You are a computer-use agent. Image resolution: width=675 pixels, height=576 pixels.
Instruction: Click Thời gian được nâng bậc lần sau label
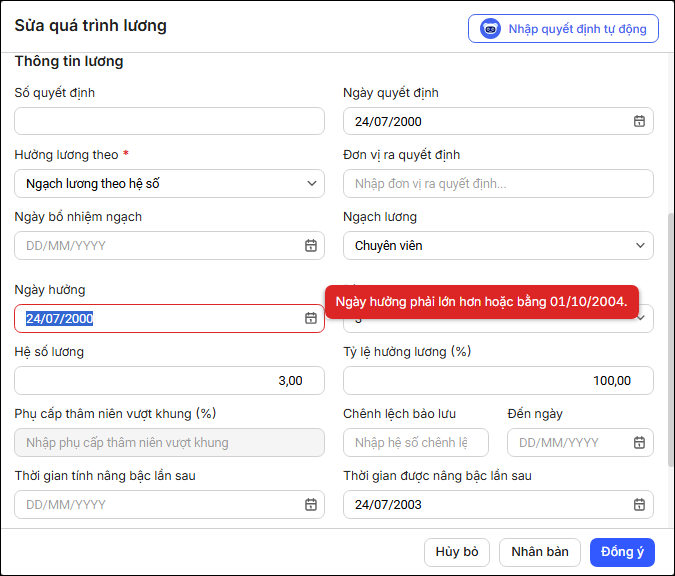click(x=437, y=476)
